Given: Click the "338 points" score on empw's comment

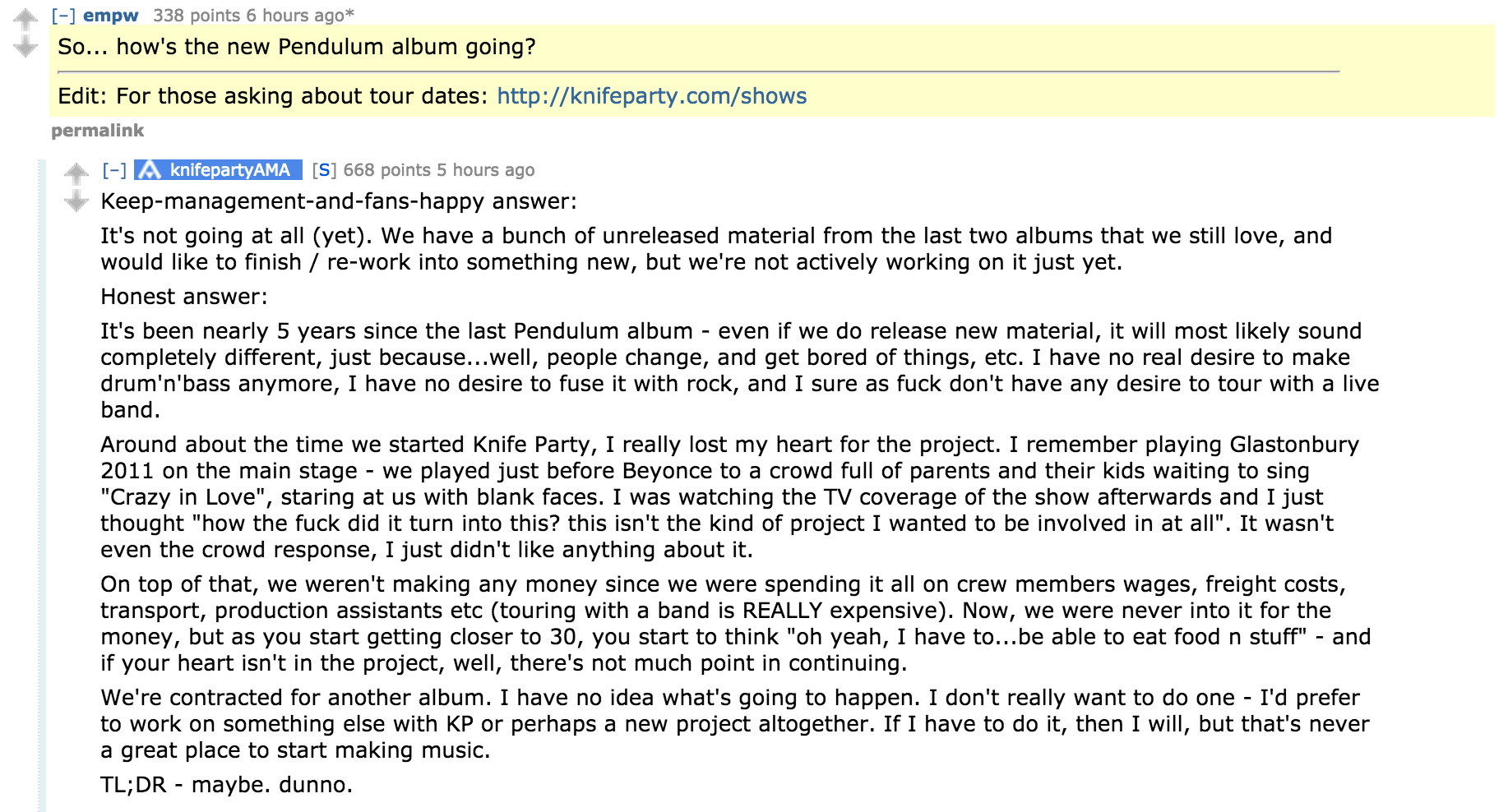Looking at the screenshot, I should click(197, 16).
